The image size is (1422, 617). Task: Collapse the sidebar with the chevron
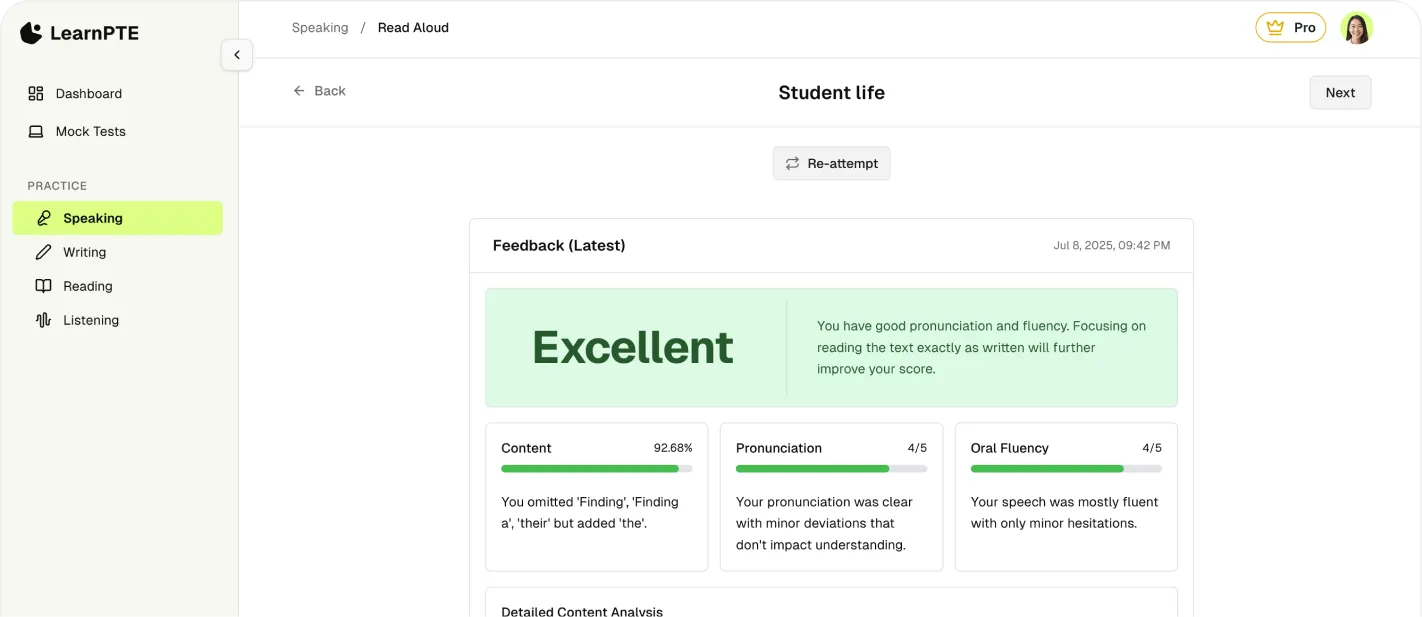(237, 55)
